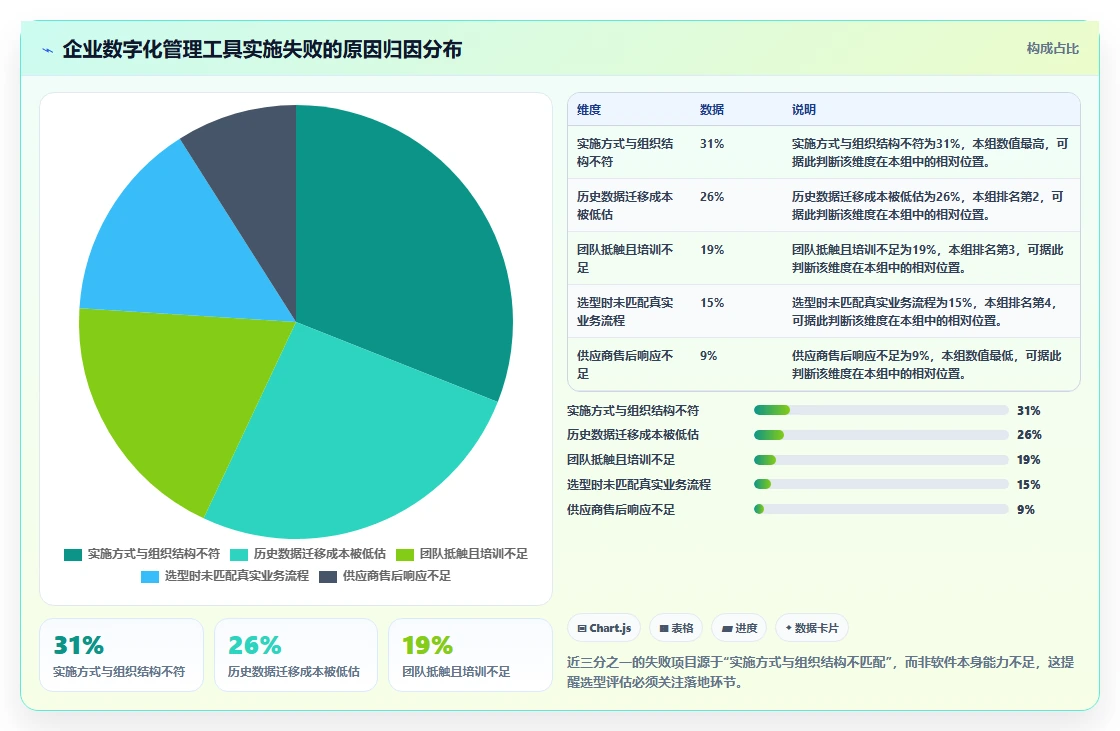Click progress bar for 选型时未匹配真实业务流程
1120x731 pixels.
[x=881, y=484]
